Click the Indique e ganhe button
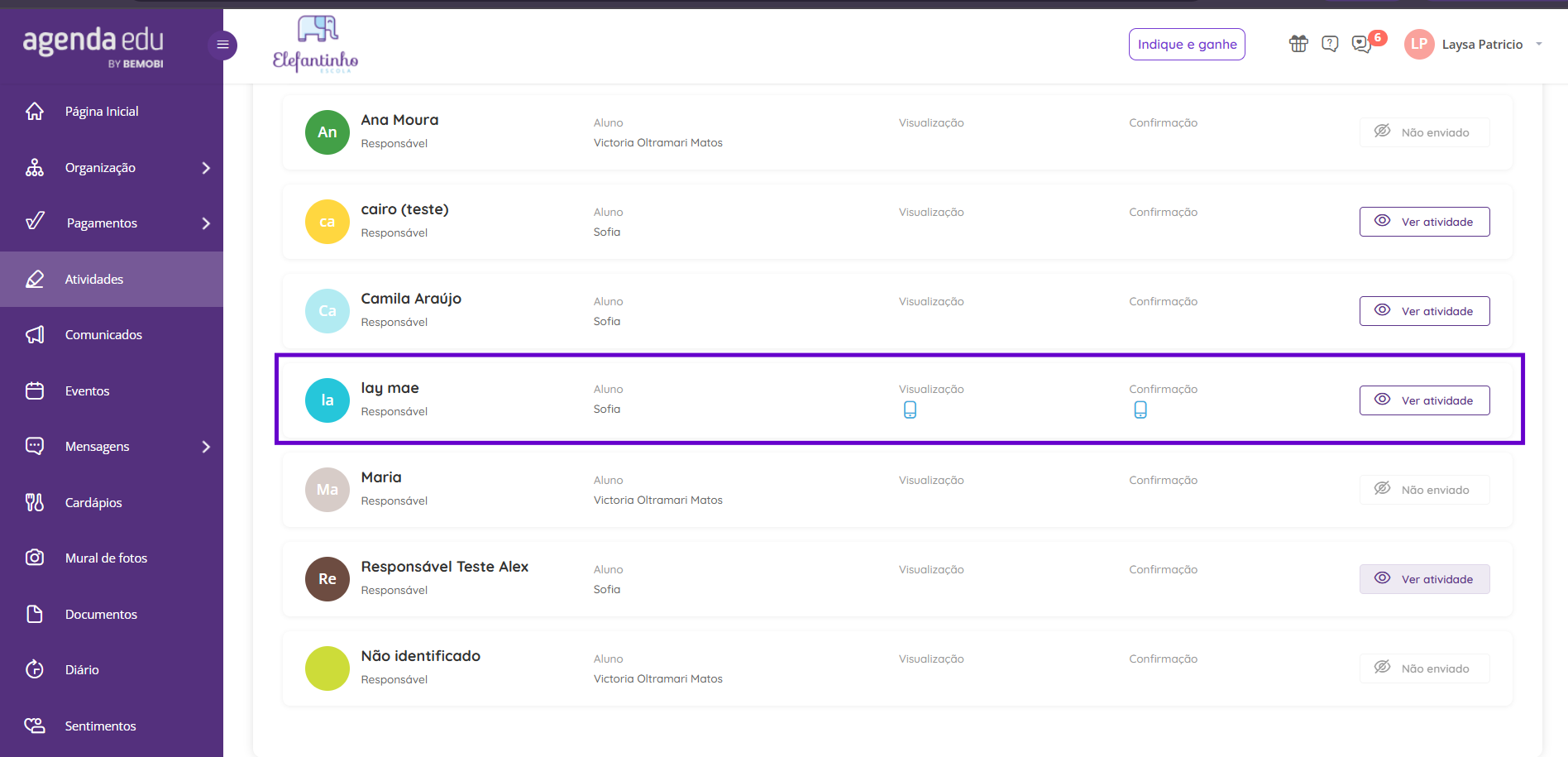Screen dimensions: 1568x757 pyautogui.click(x=1187, y=45)
